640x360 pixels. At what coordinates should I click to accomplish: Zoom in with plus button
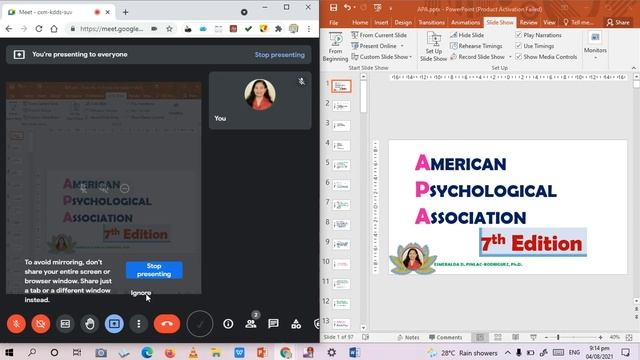[x=600, y=337]
